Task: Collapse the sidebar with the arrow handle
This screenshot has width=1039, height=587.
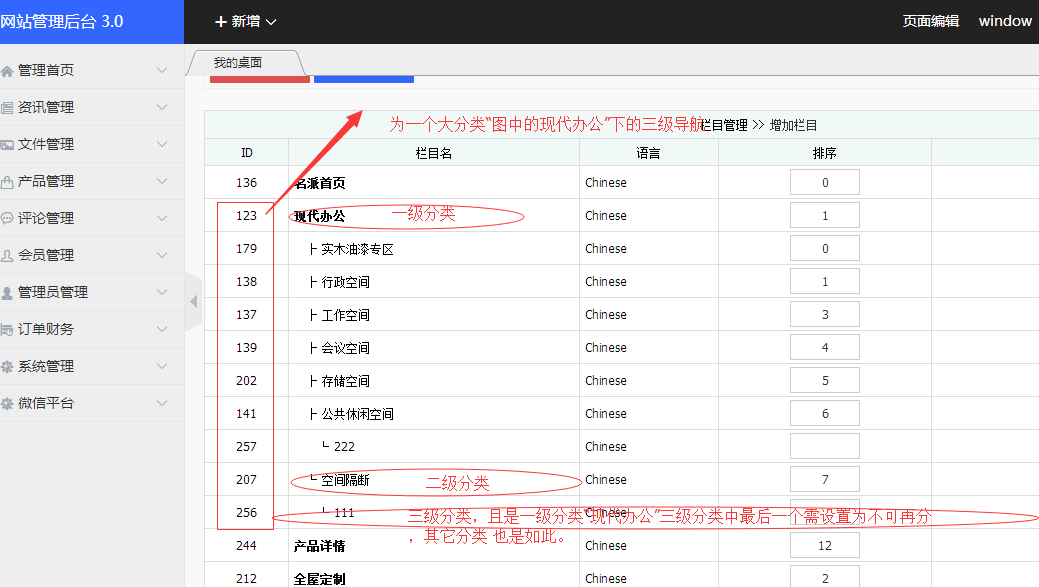Action: tap(193, 301)
